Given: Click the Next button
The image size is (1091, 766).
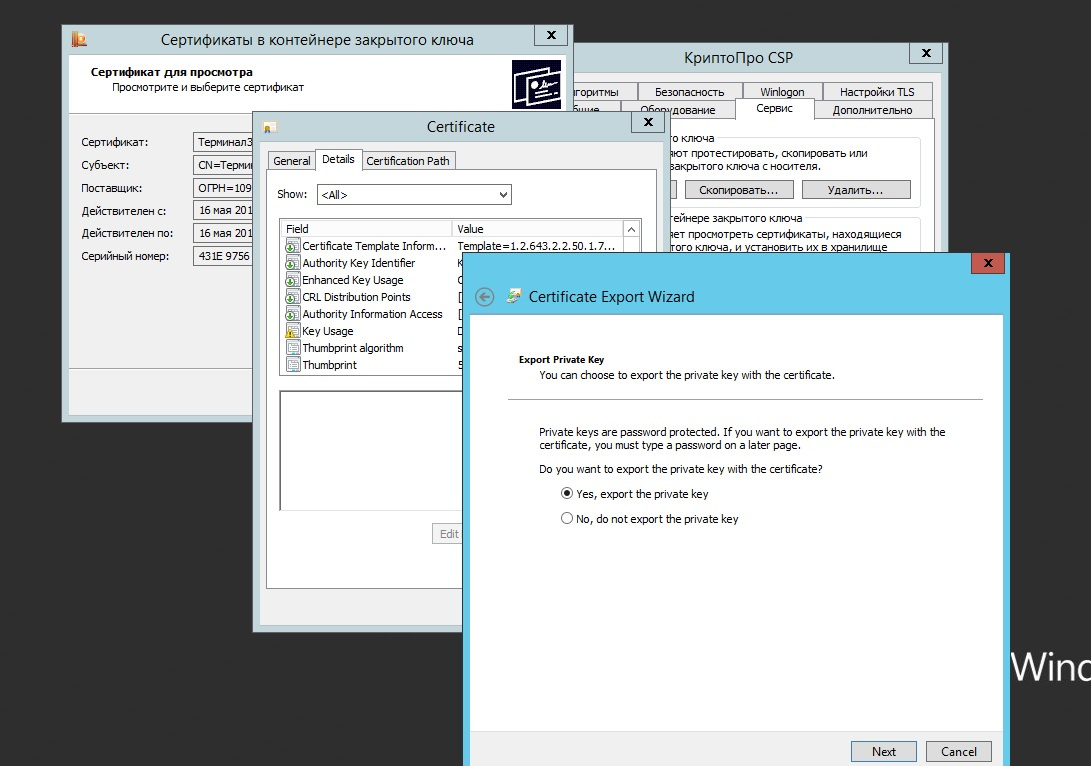Looking at the screenshot, I should click(884, 751).
